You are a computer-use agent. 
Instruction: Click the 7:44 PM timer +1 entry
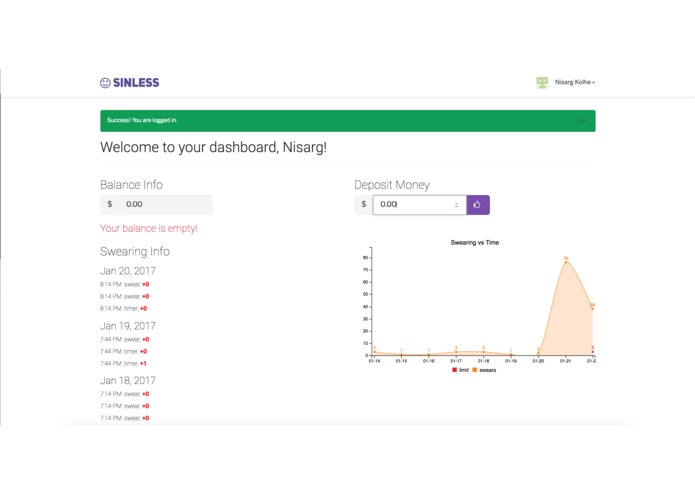pyautogui.click(x=123, y=363)
